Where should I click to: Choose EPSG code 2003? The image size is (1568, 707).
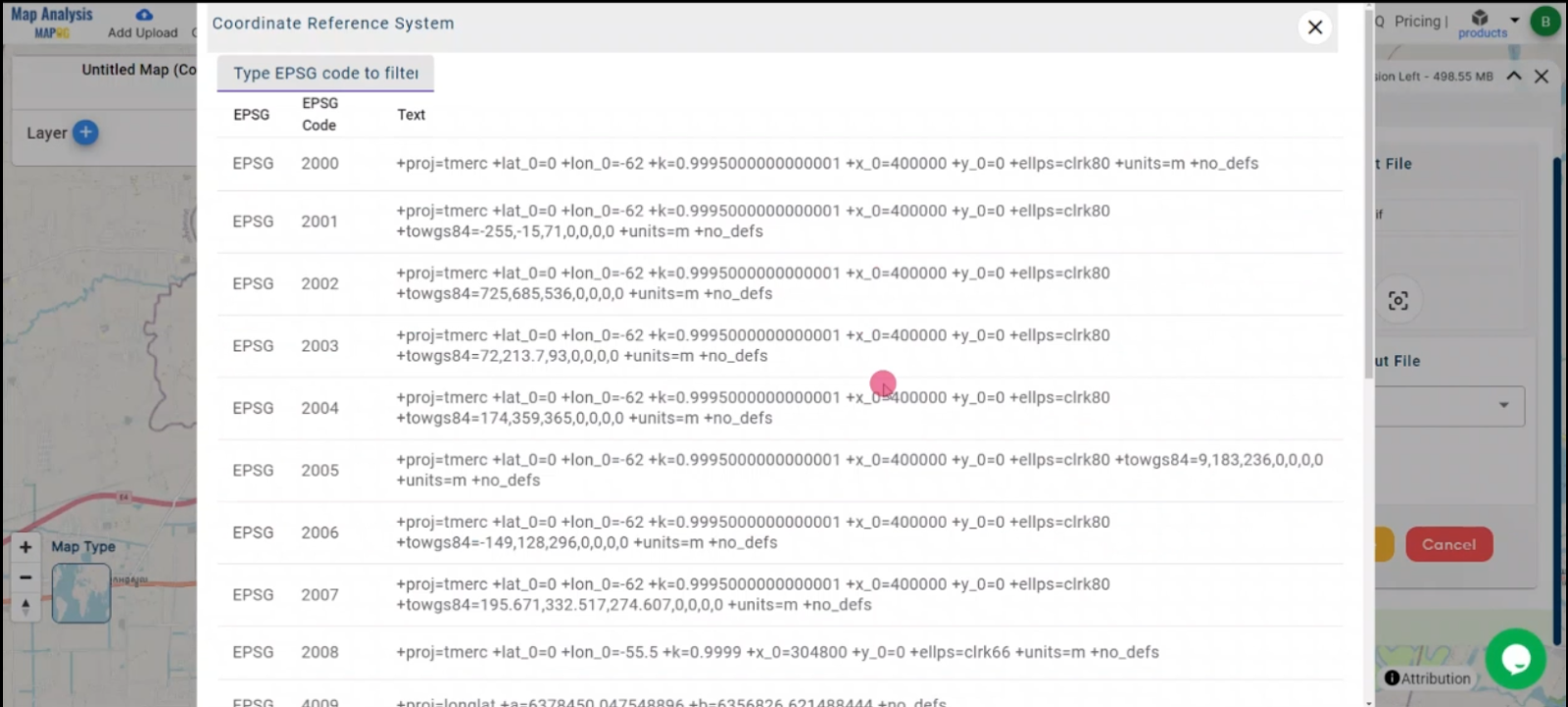point(319,346)
